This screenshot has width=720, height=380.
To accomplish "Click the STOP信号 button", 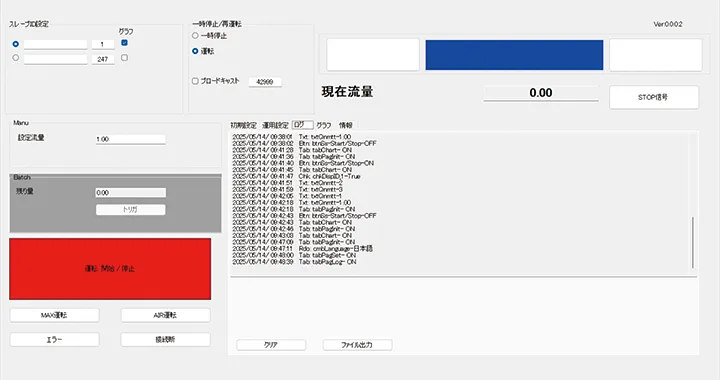I will coord(654,97).
